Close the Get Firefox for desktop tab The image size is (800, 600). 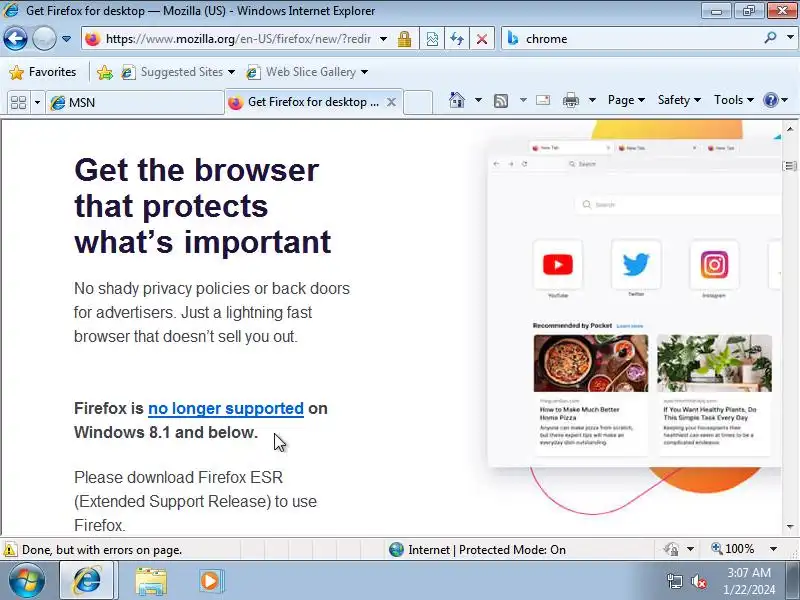coord(391,102)
